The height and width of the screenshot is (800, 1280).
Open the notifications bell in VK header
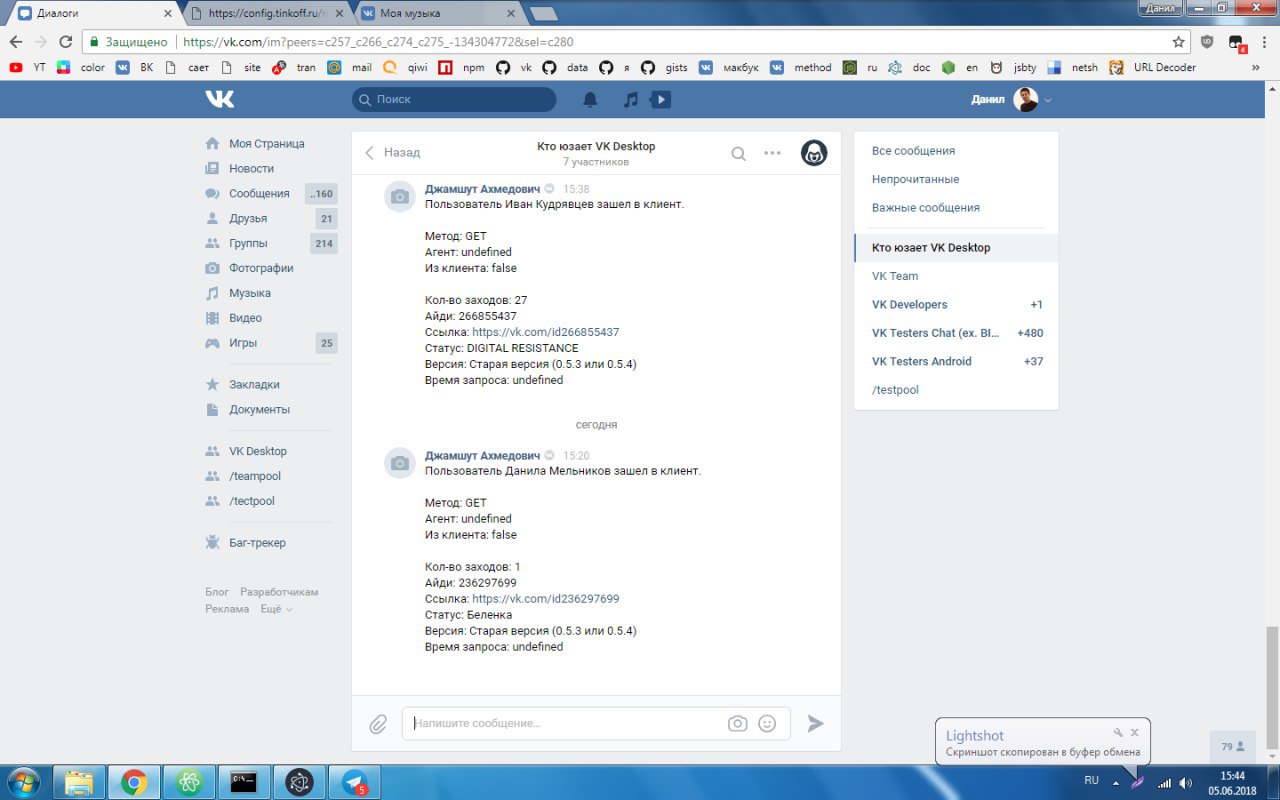591,99
